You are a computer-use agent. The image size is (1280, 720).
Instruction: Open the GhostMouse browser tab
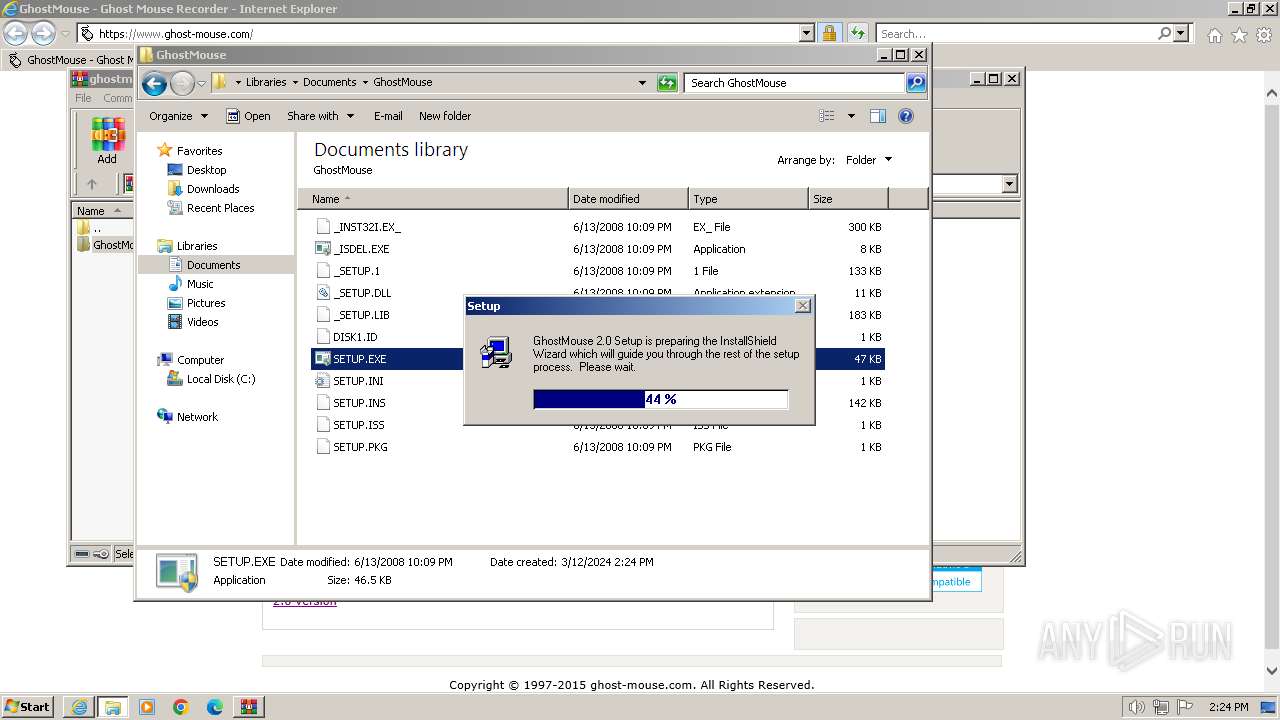[x=70, y=60]
